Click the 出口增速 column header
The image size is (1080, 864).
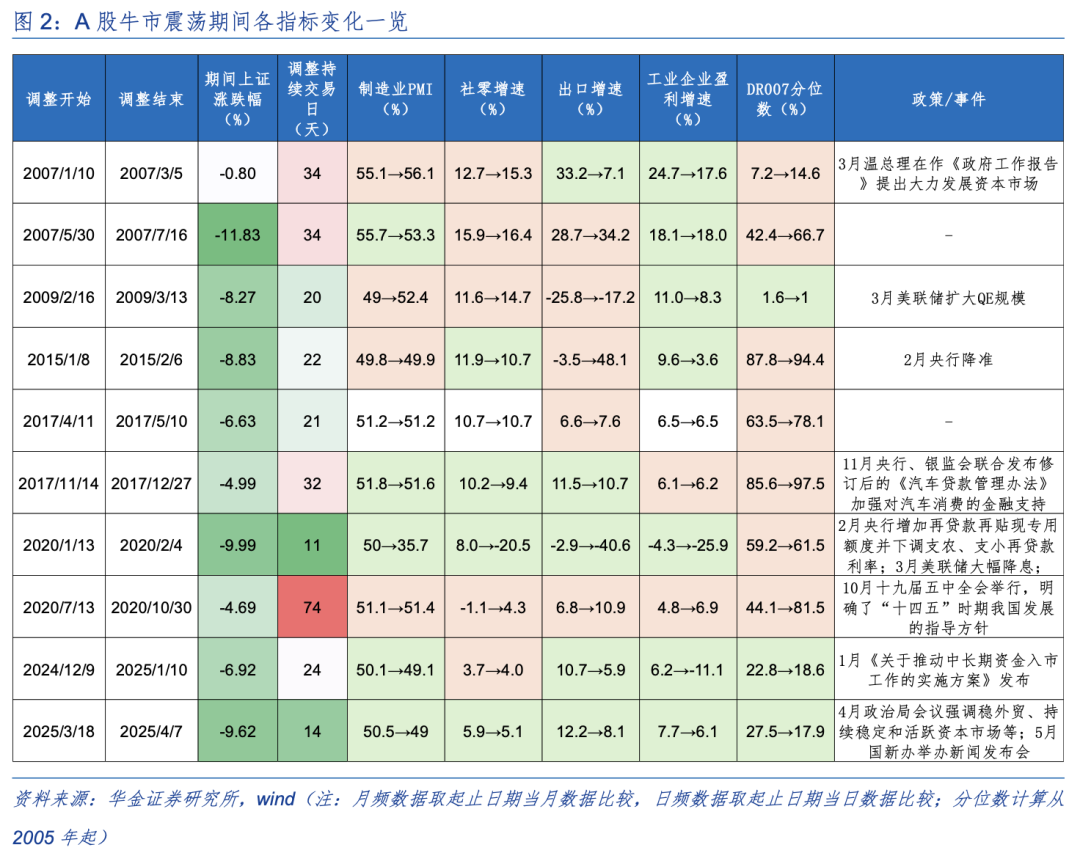589,97
